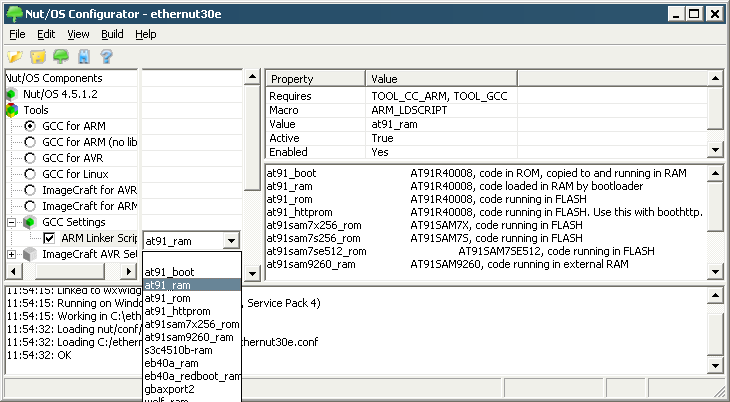Select the GCC Settings tree label
Screen dimensions: 730x402
pos(74,222)
